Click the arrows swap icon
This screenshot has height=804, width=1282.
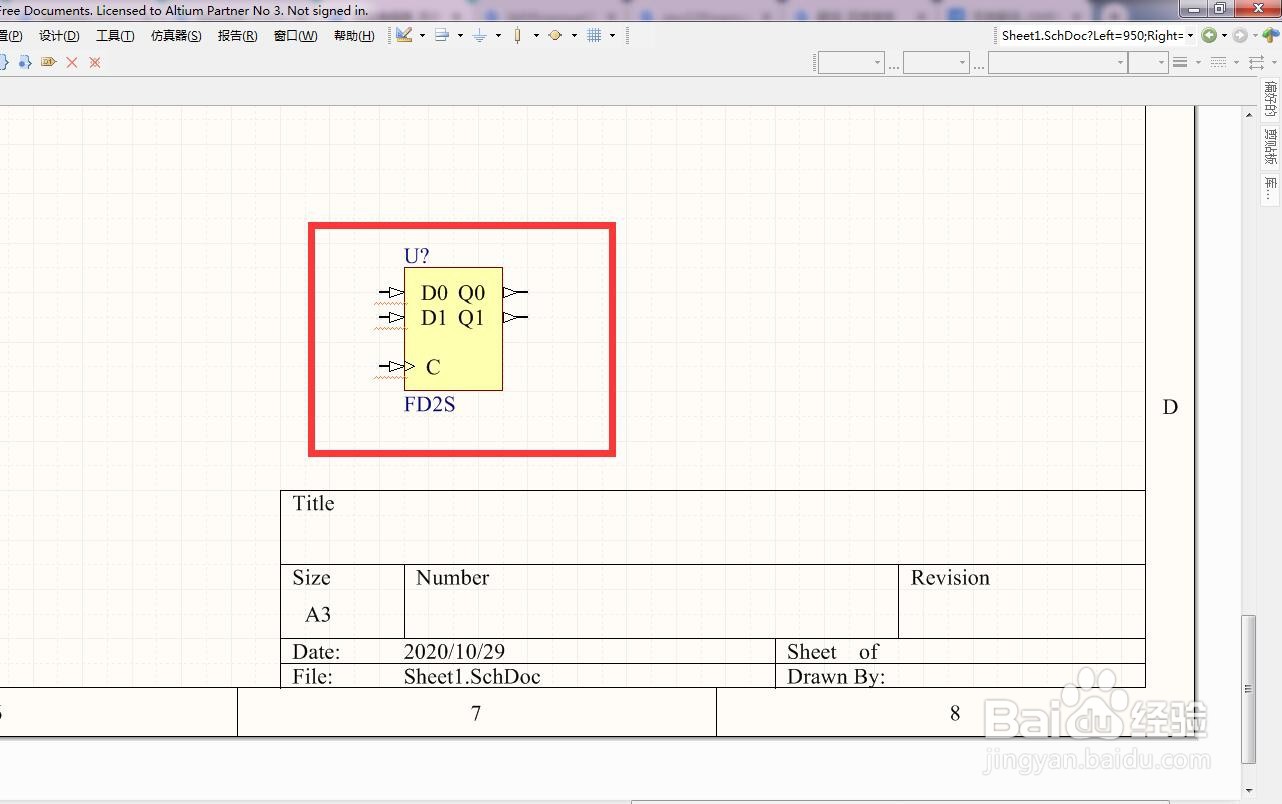point(1256,62)
